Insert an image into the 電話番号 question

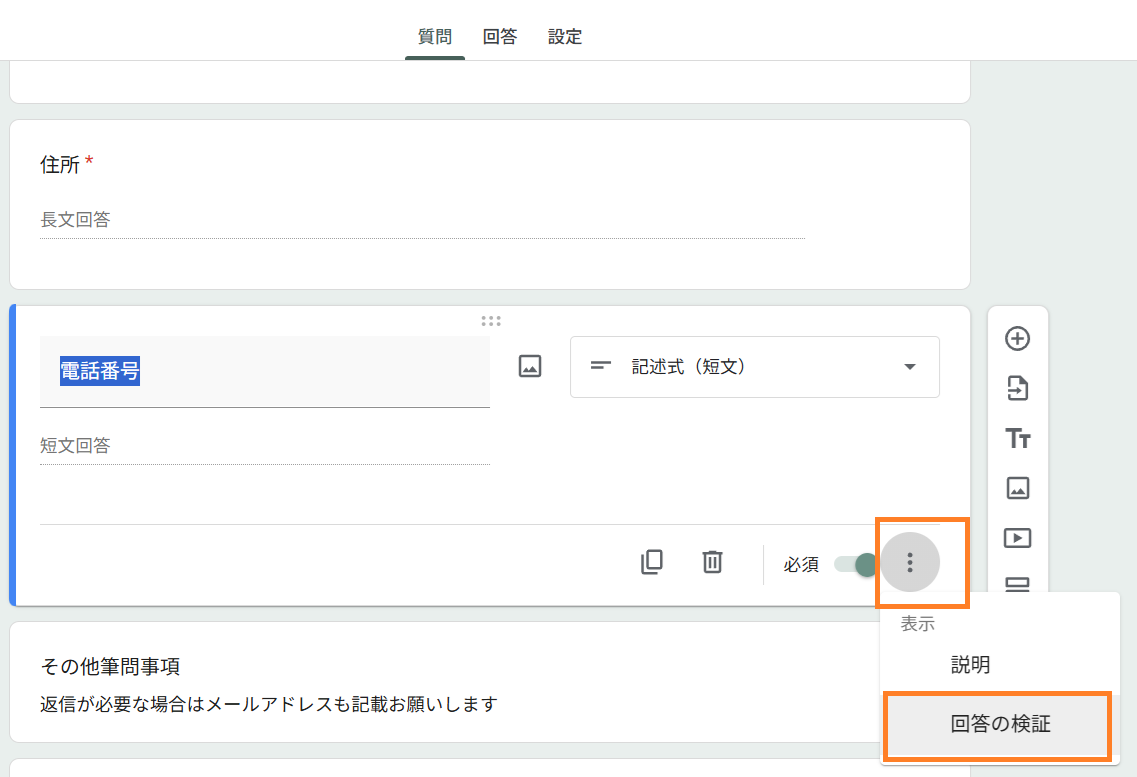[529, 366]
